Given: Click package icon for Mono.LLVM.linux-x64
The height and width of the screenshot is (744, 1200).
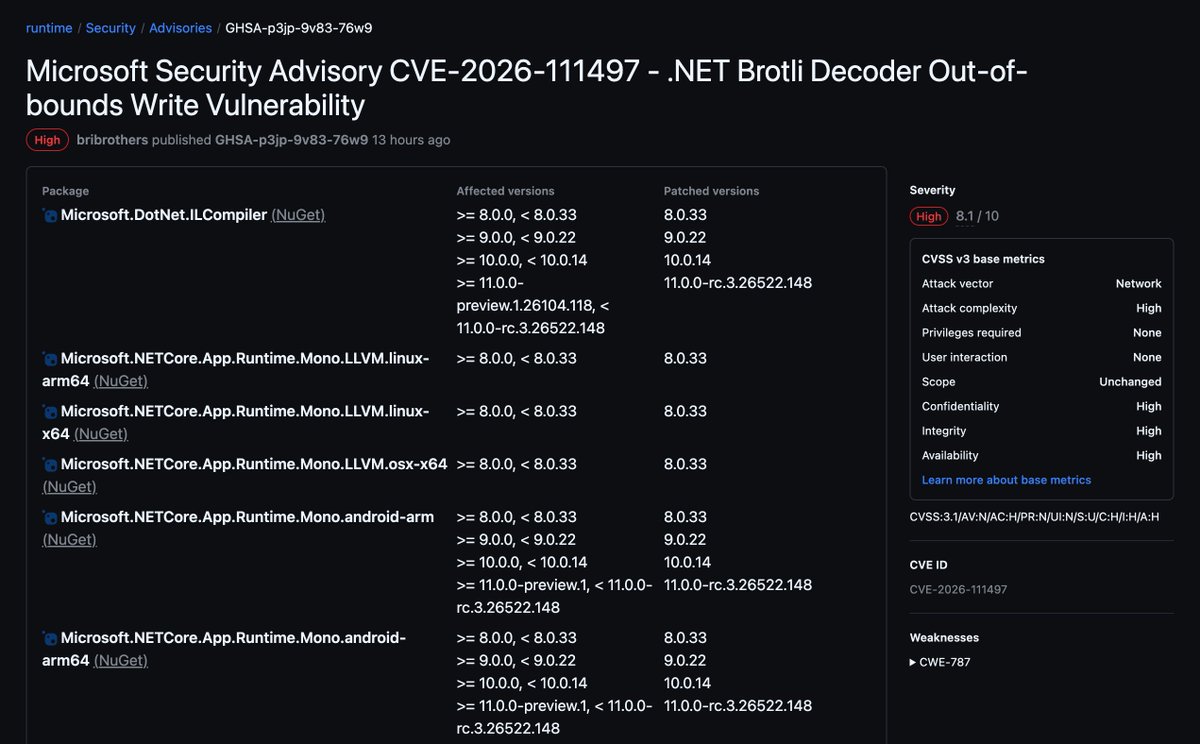Looking at the screenshot, I should (x=49, y=411).
